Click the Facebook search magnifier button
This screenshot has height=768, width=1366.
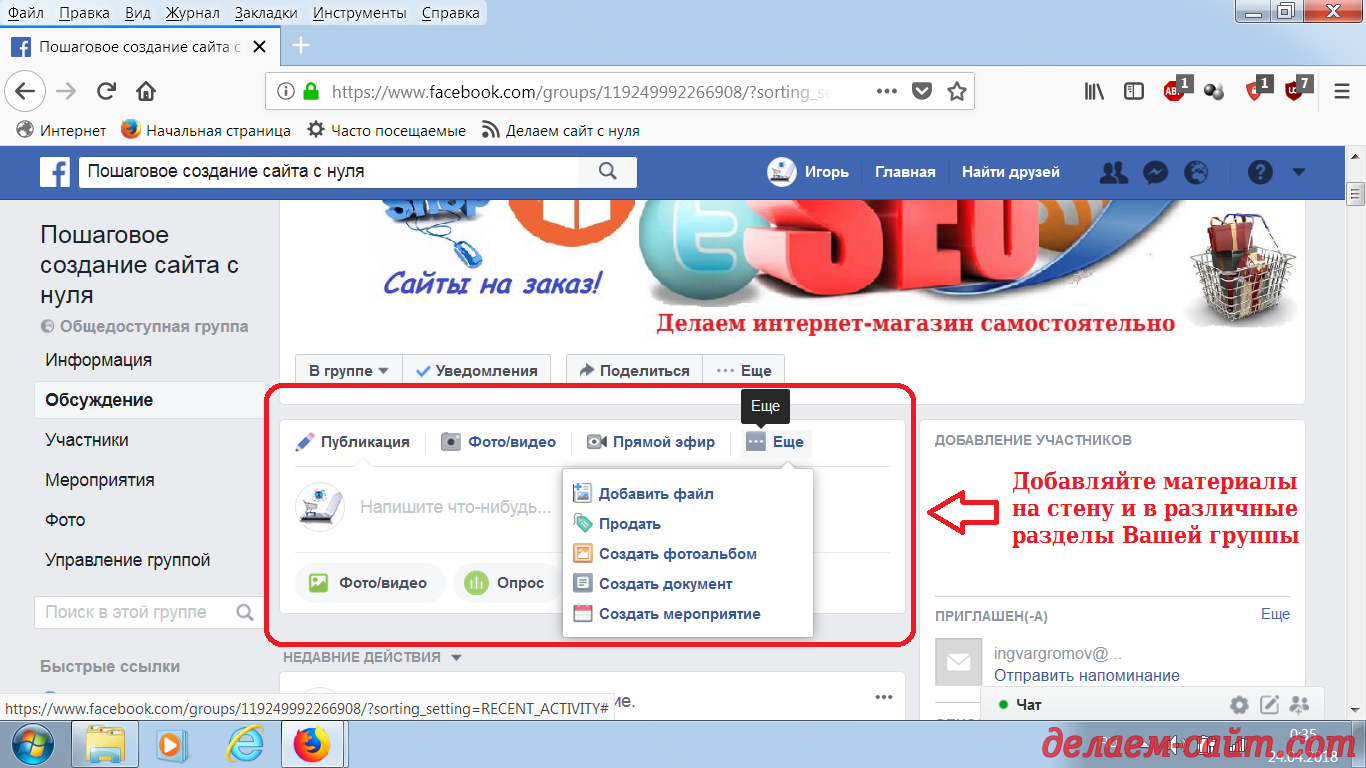click(x=607, y=172)
